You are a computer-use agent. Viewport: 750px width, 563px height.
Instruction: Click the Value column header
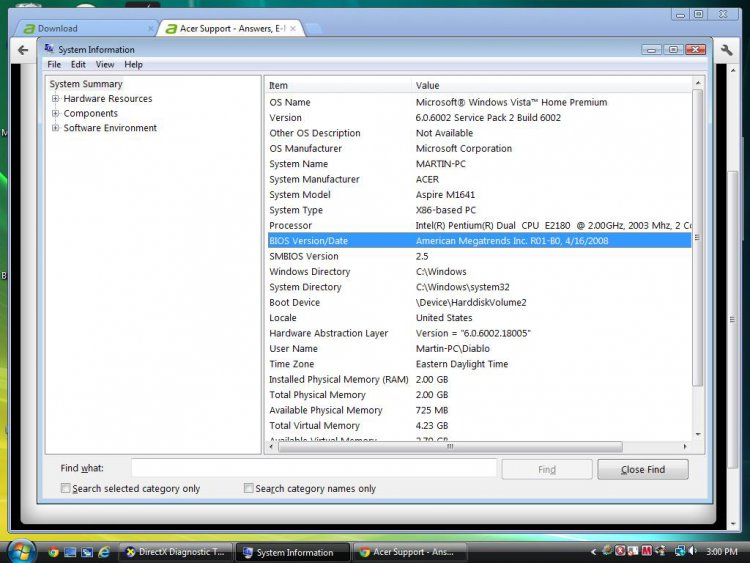(551, 85)
